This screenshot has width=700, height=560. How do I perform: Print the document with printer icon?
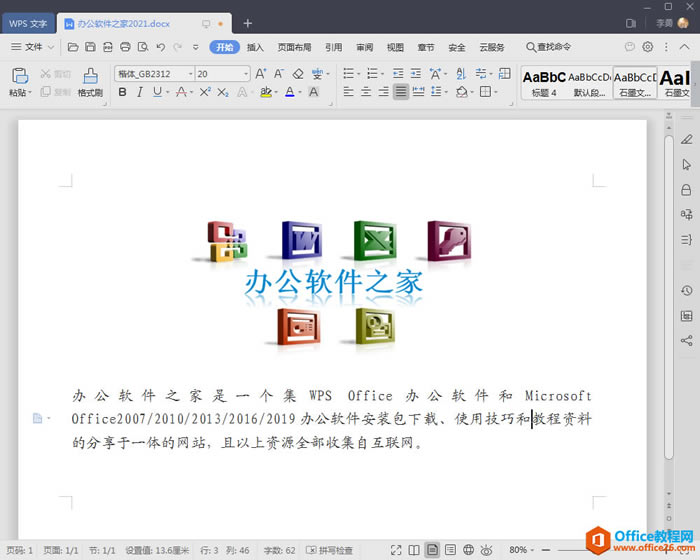125,47
